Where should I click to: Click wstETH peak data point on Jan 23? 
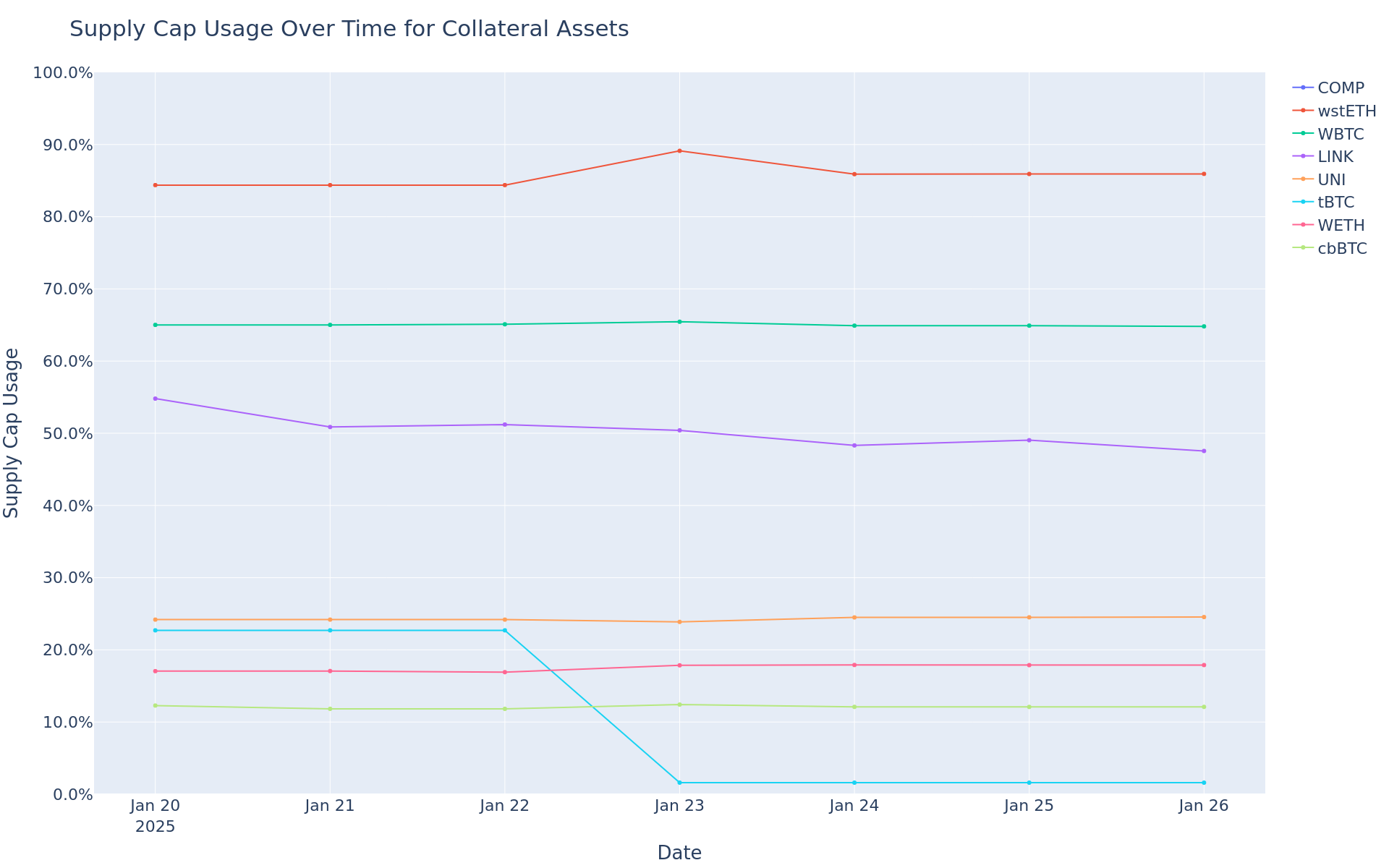(679, 151)
